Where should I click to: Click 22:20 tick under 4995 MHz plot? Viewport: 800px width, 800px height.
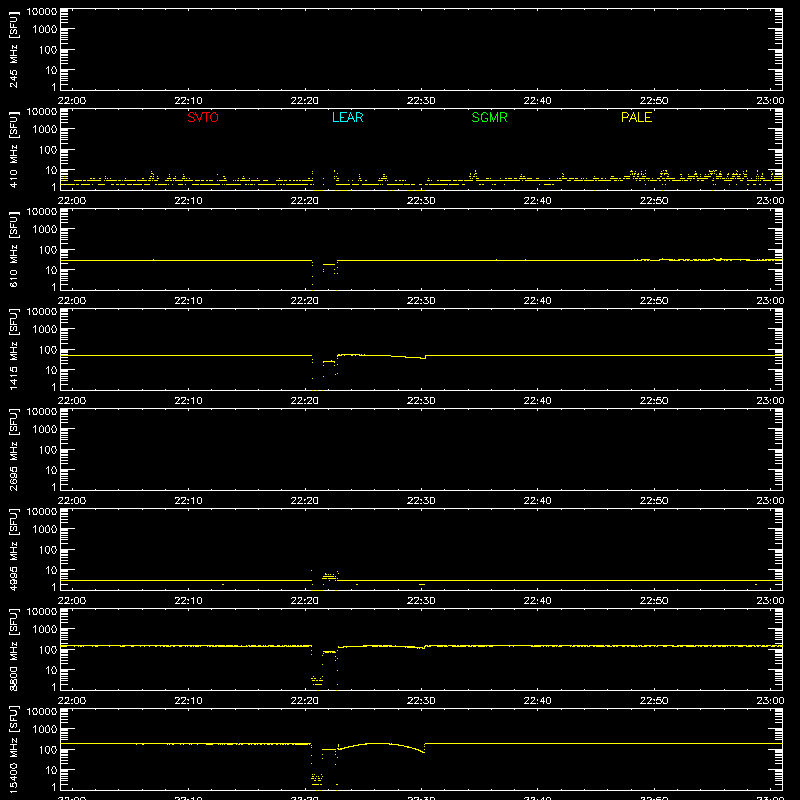(305, 601)
